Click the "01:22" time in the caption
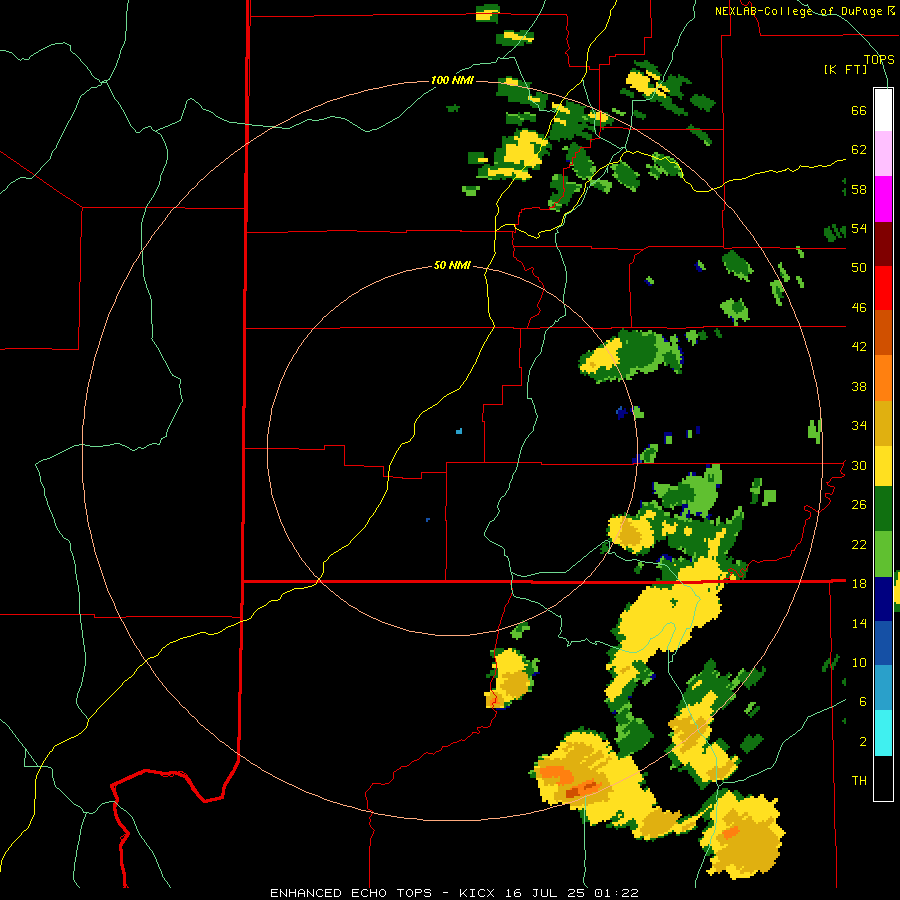The height and width of the screenshot is (900, 900). 616,893
